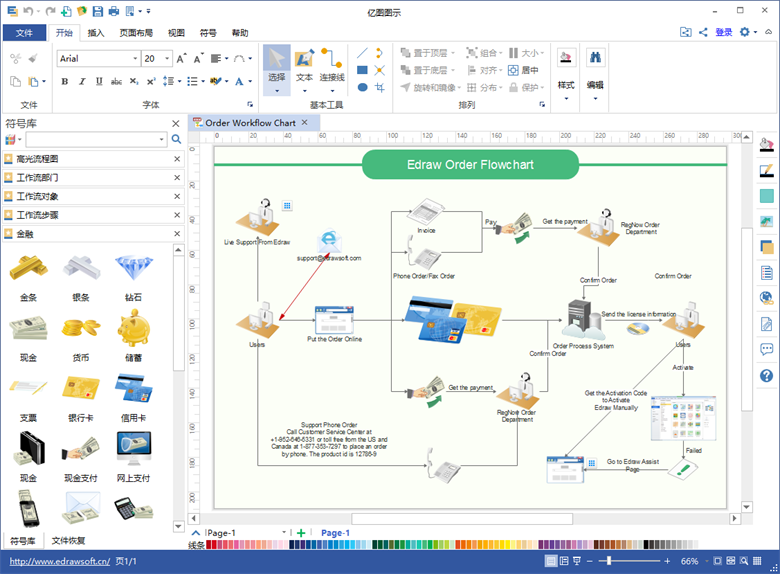
Task: Expand the Group dropdown
Action: point(500,53)
